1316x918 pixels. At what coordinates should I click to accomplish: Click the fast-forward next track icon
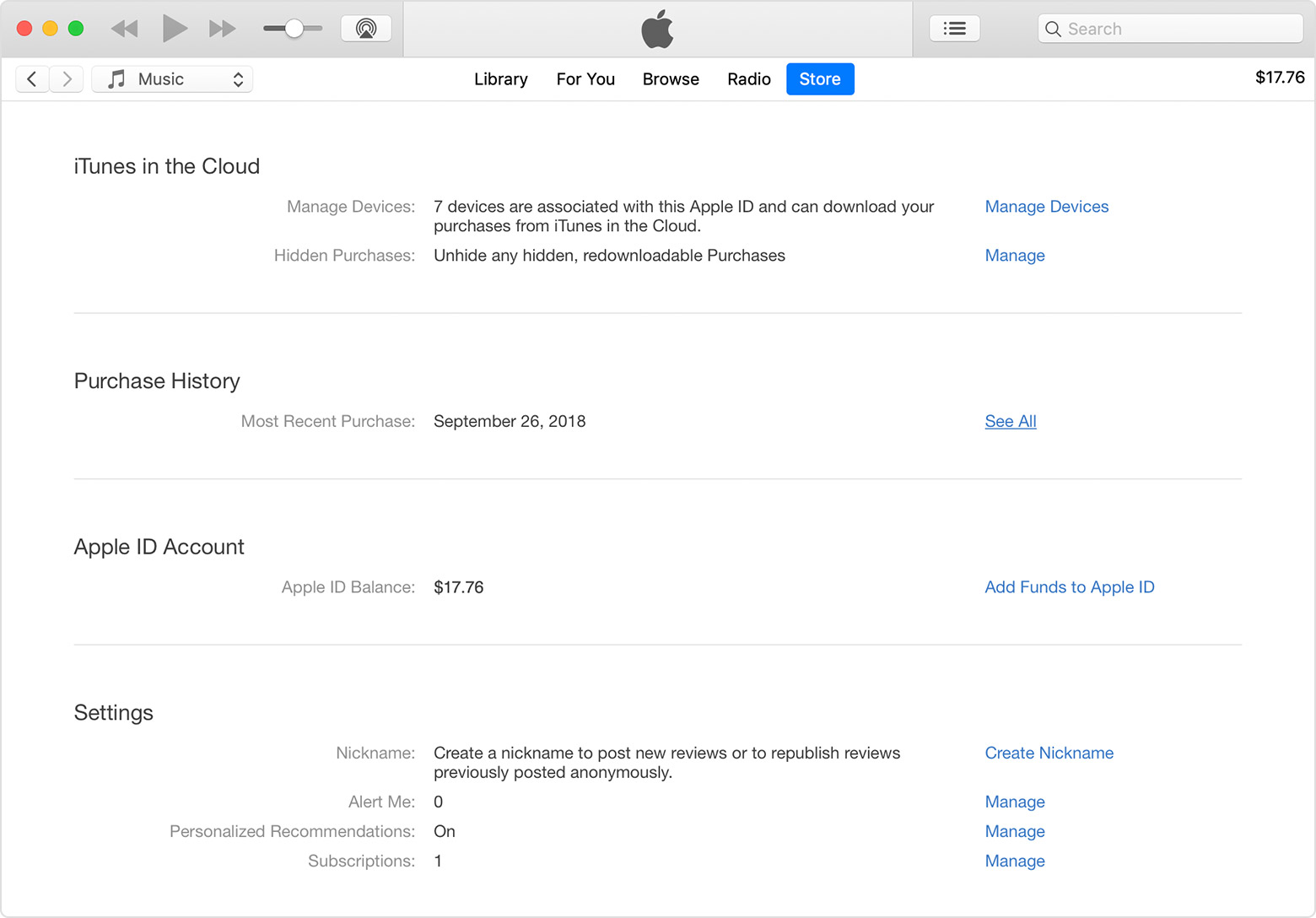pyautogui.click(x=223, y=29)
